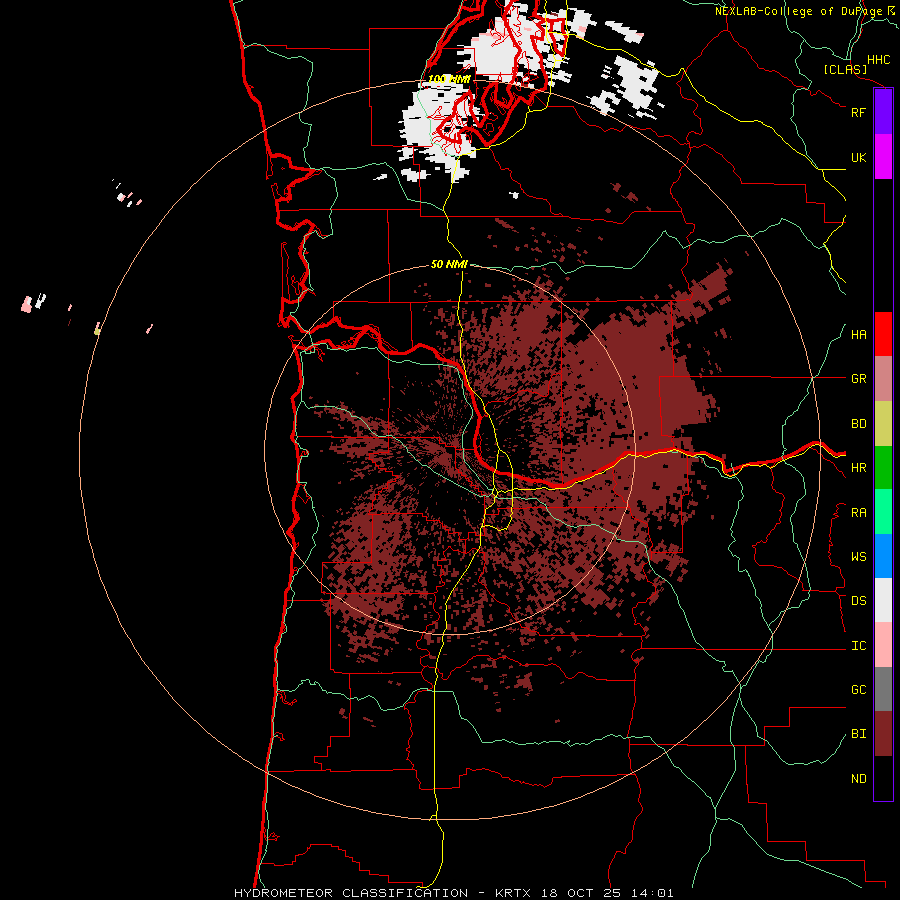The width and height of the screenshot is (900, 900).
Task: Click the [CLAS] units label
Action: 845,69
